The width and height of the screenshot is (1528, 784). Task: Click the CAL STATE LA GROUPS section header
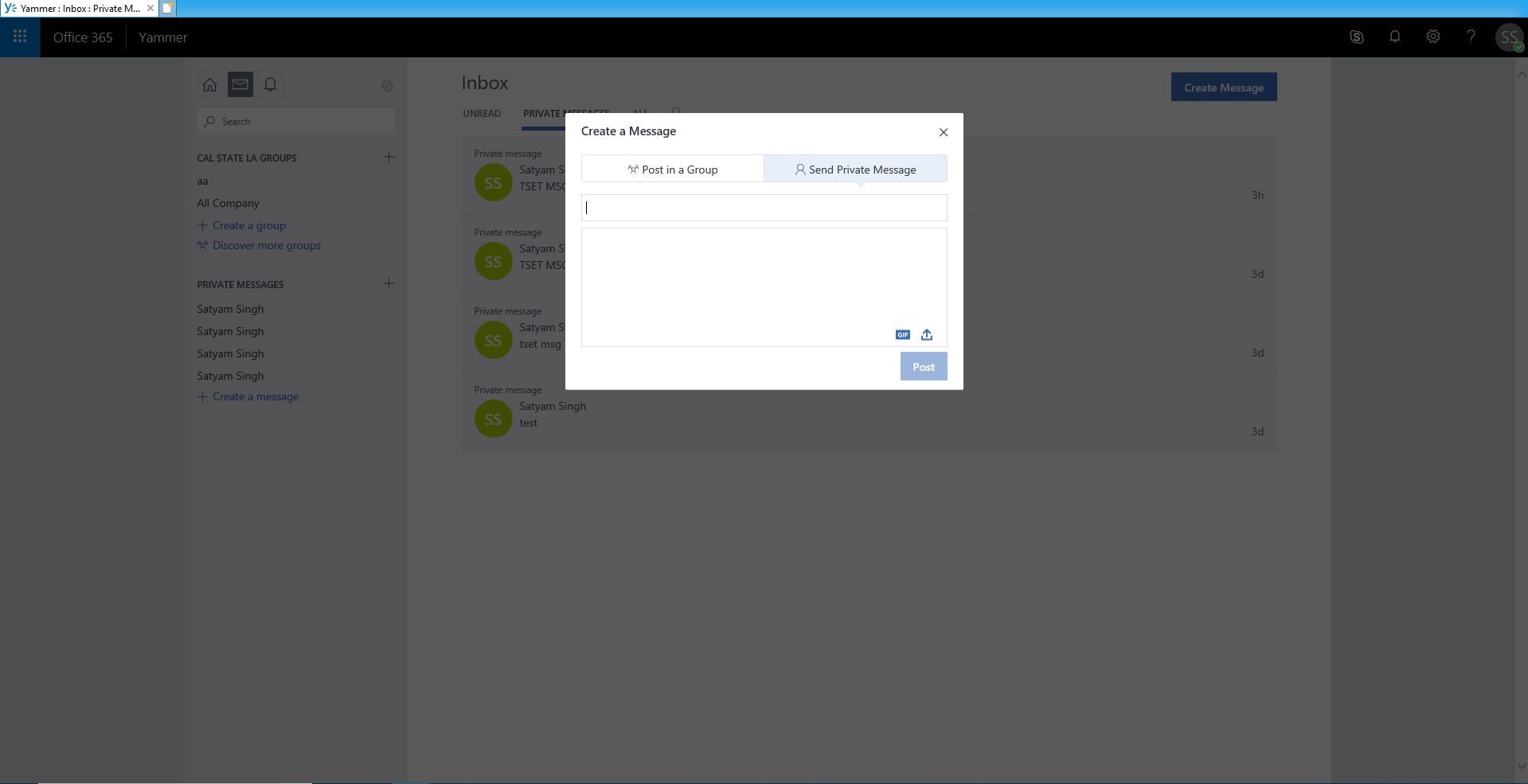(x=247, y=158)
